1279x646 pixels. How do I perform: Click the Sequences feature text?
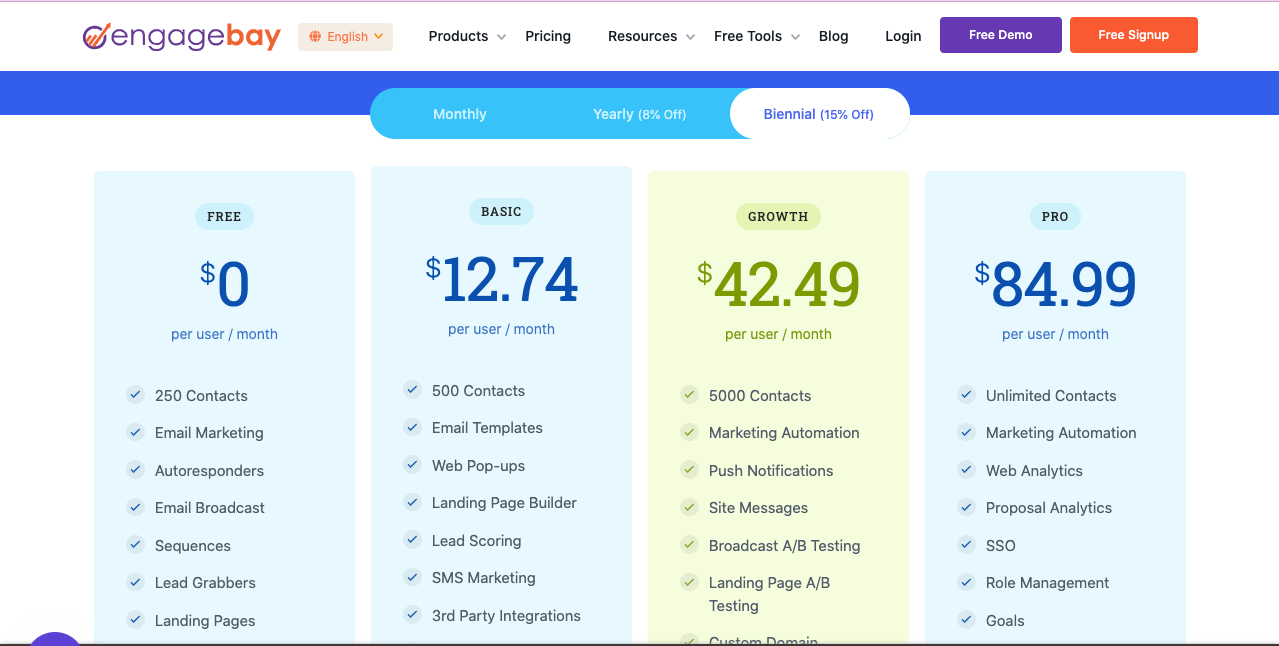(193, 546)
